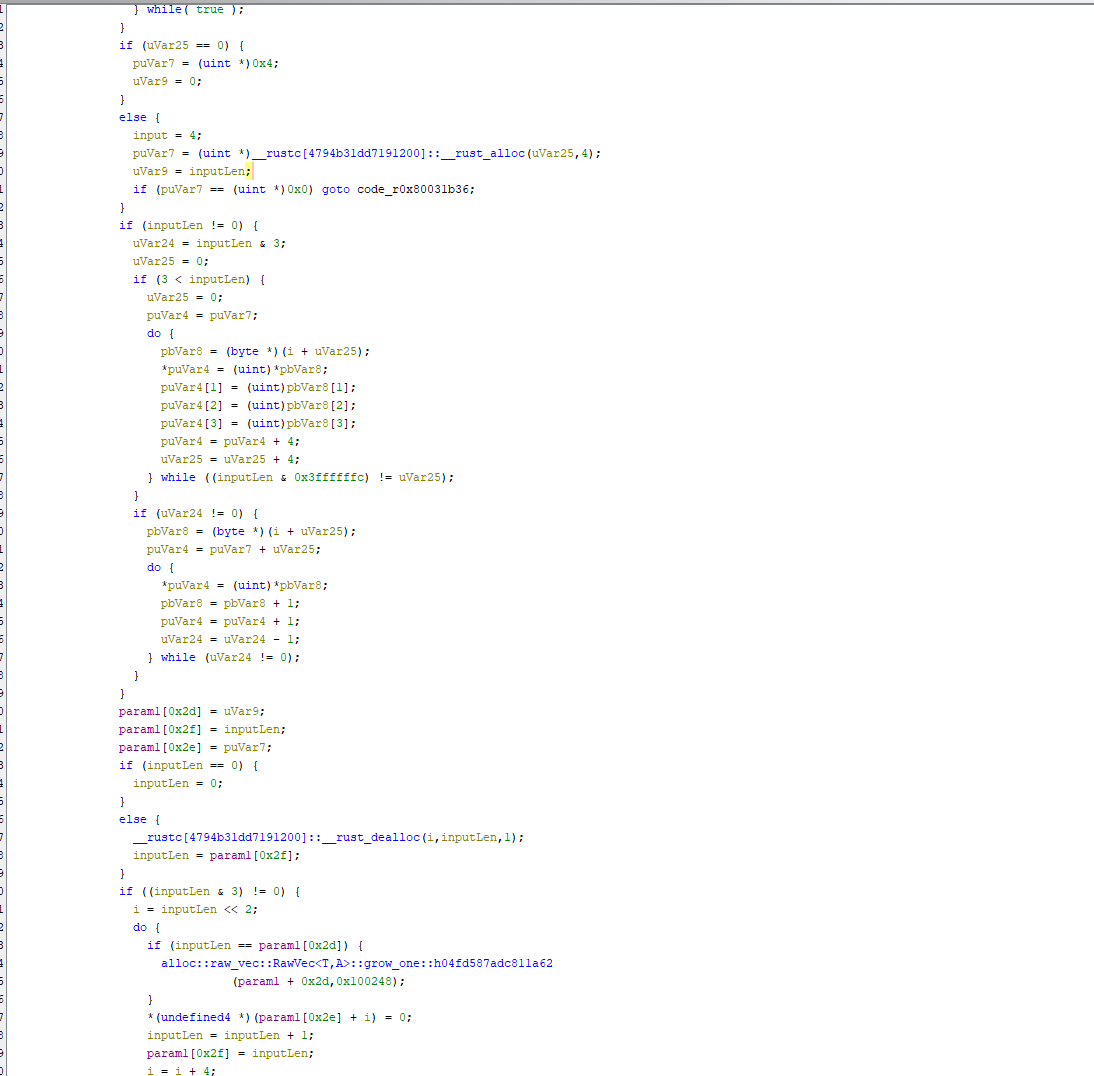Select the variable in 'input = 4'
This screenshot has width=1094, height=1076.
coord(150,135)
